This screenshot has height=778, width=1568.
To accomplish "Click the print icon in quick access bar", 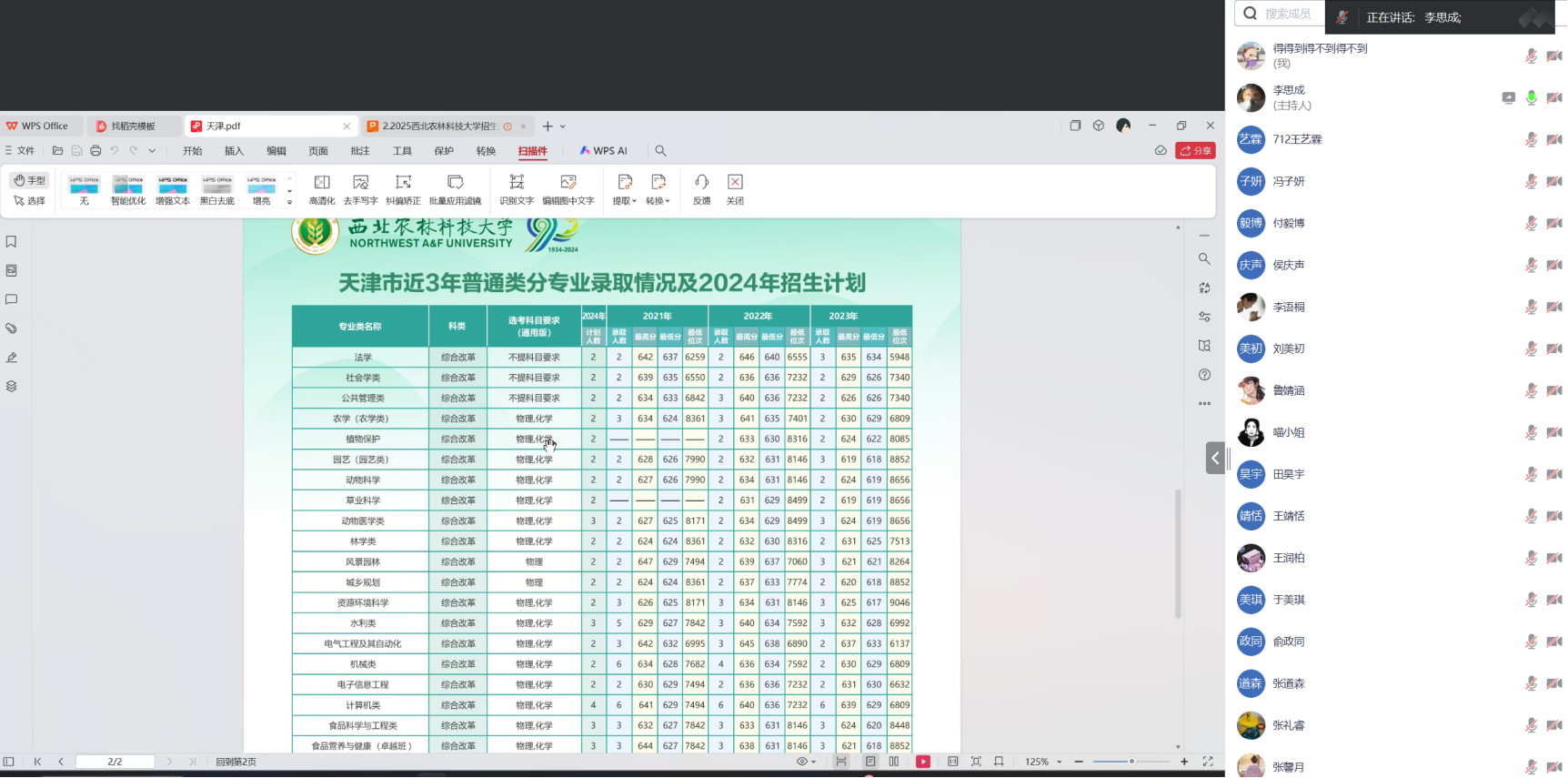I will click(x=95, y=151).
